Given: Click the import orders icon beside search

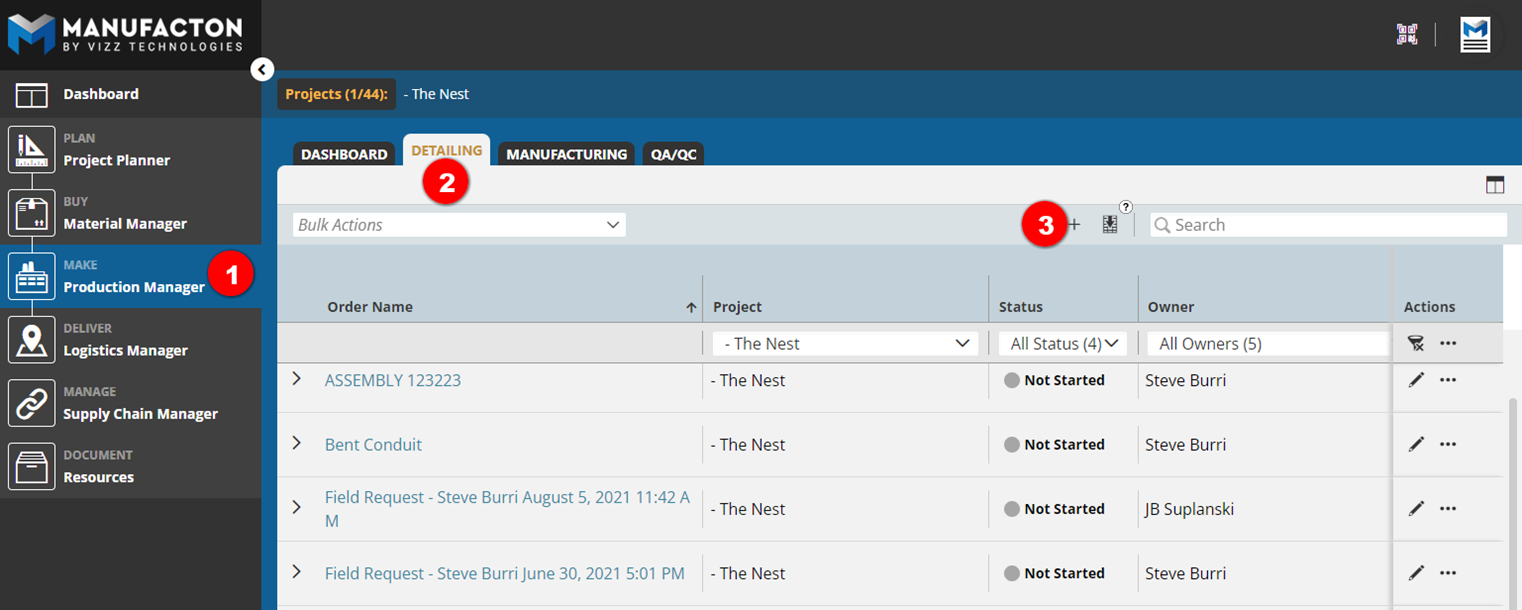Looking at the screenshot, I should click(1109, 225).
